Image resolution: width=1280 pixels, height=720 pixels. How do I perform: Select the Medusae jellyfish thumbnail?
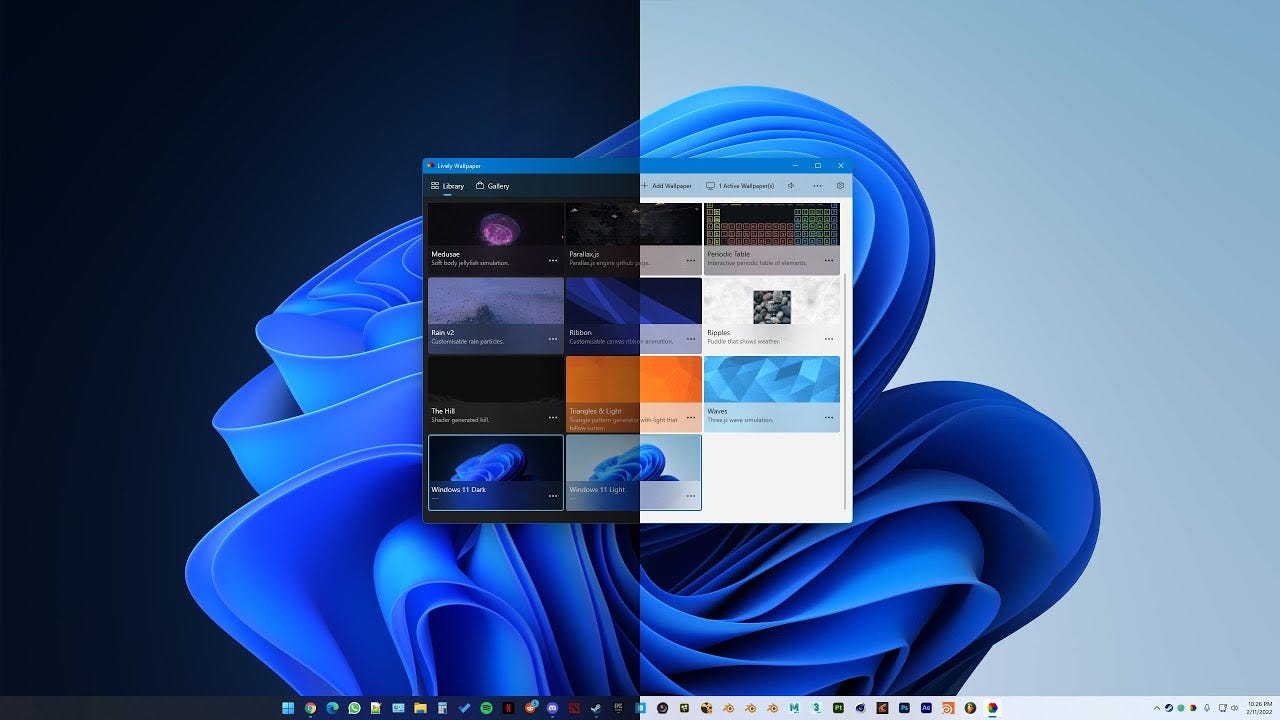(496, 225)
